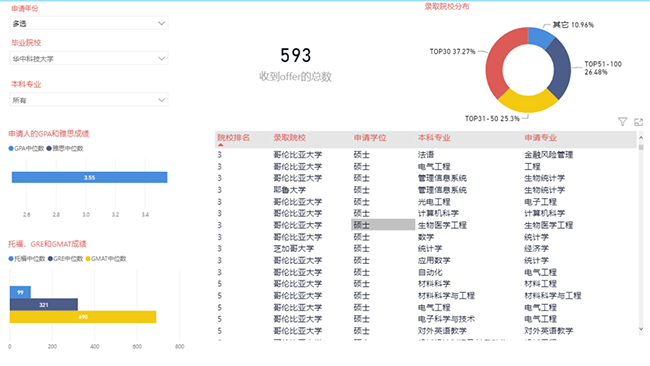650x366 pixels.
Task: Sort table by 申请专业 column header
Action: (541, 138)
